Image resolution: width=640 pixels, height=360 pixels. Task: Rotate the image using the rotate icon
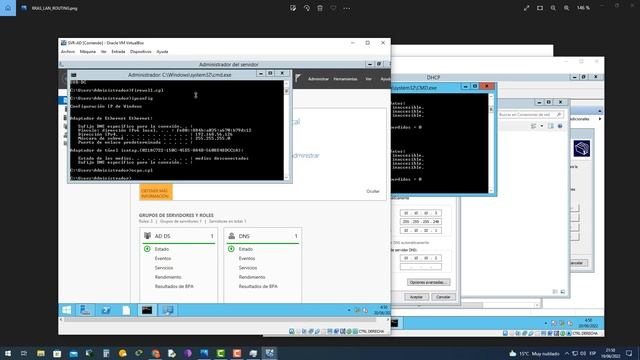pyautogui.click(x=307, y=8)
